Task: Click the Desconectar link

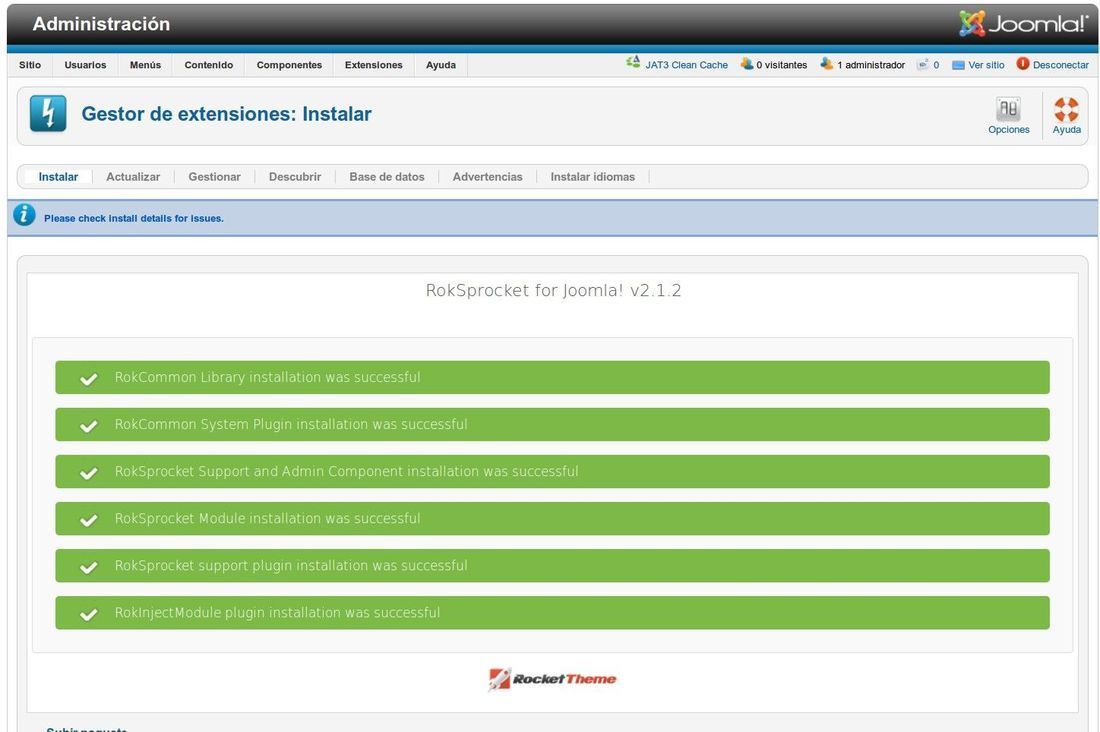Action: click(1061, 65)
